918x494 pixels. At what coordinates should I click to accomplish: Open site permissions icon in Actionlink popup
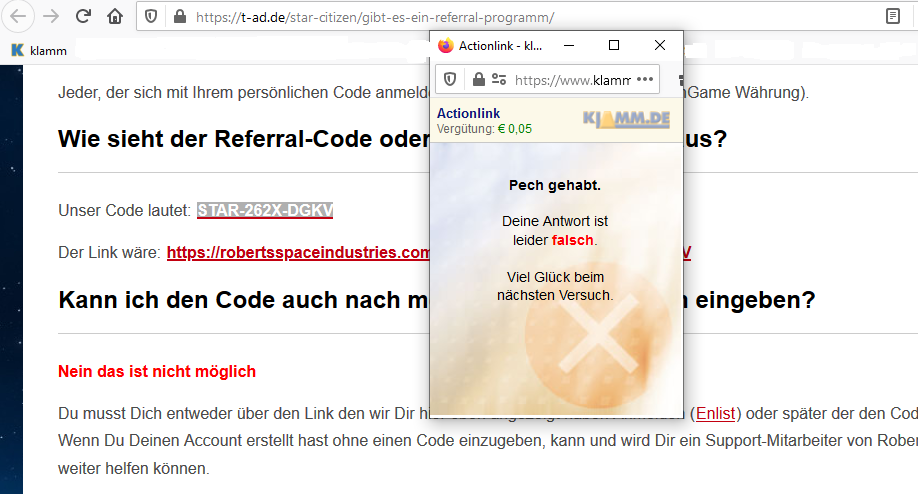click(498, 80)
